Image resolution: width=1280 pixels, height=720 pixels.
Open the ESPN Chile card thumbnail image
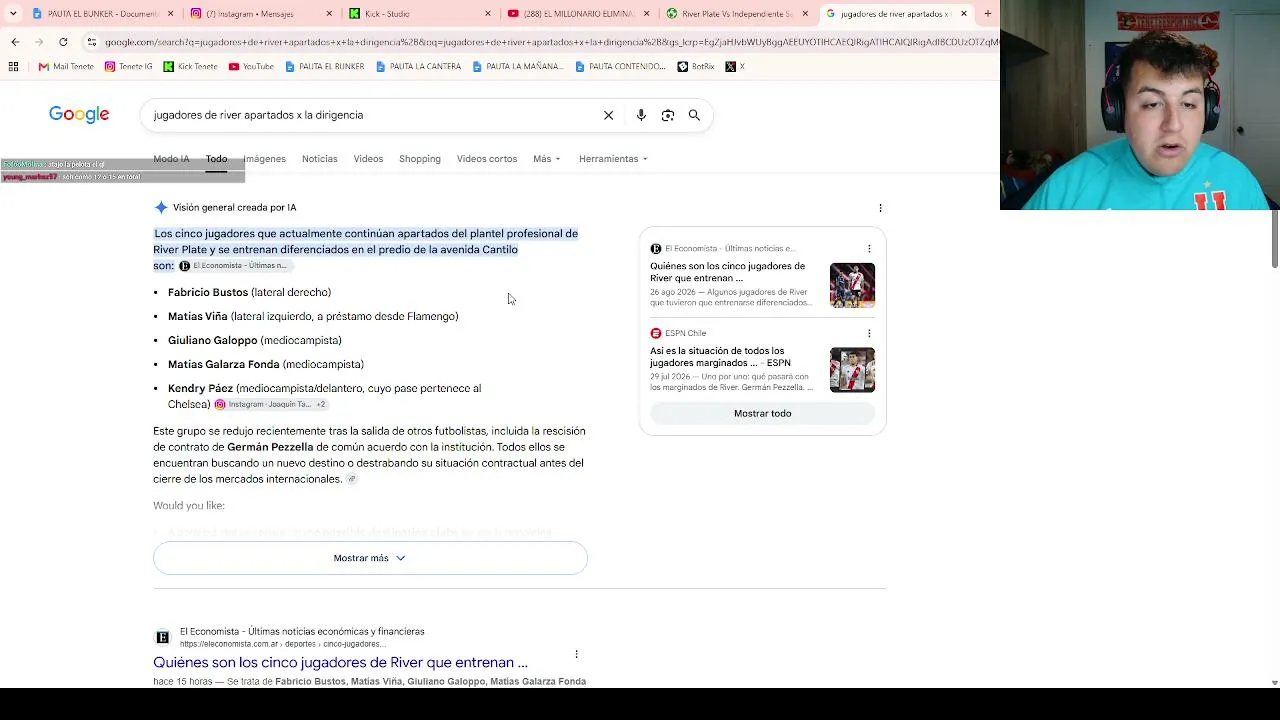click(x=852, y=370)
